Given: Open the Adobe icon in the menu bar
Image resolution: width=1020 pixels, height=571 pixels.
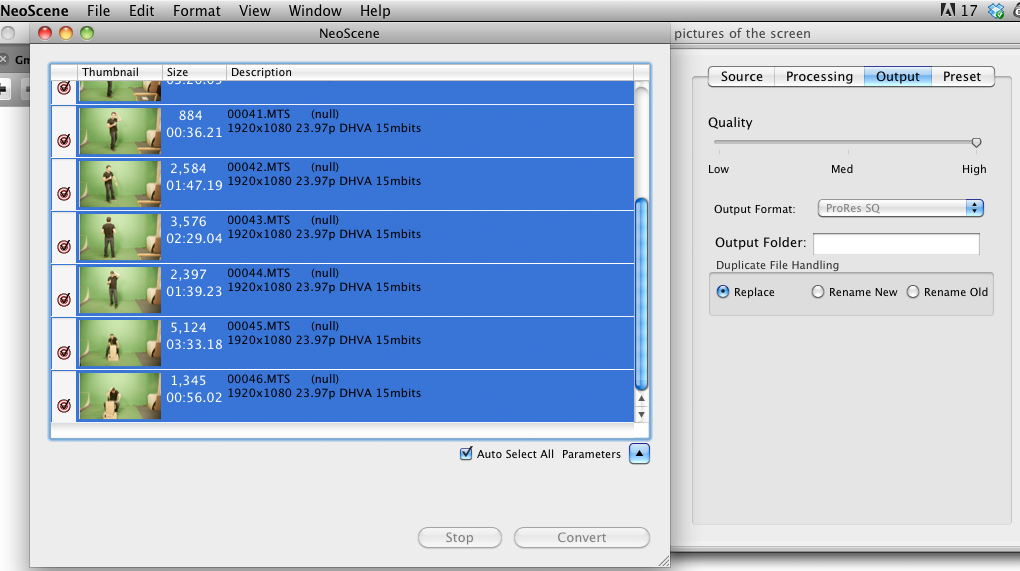Looking at the screenshot, I should click(x=947, y=11).
